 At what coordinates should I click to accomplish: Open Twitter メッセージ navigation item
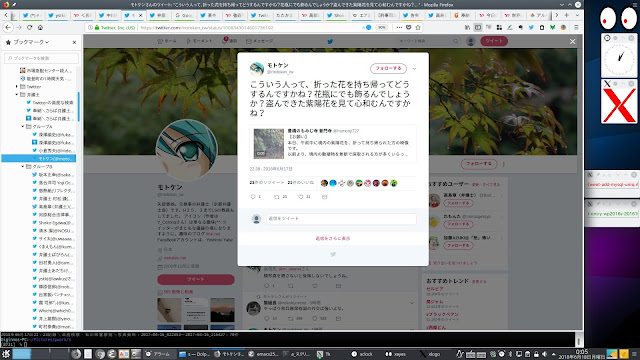(x=260, y=41)
